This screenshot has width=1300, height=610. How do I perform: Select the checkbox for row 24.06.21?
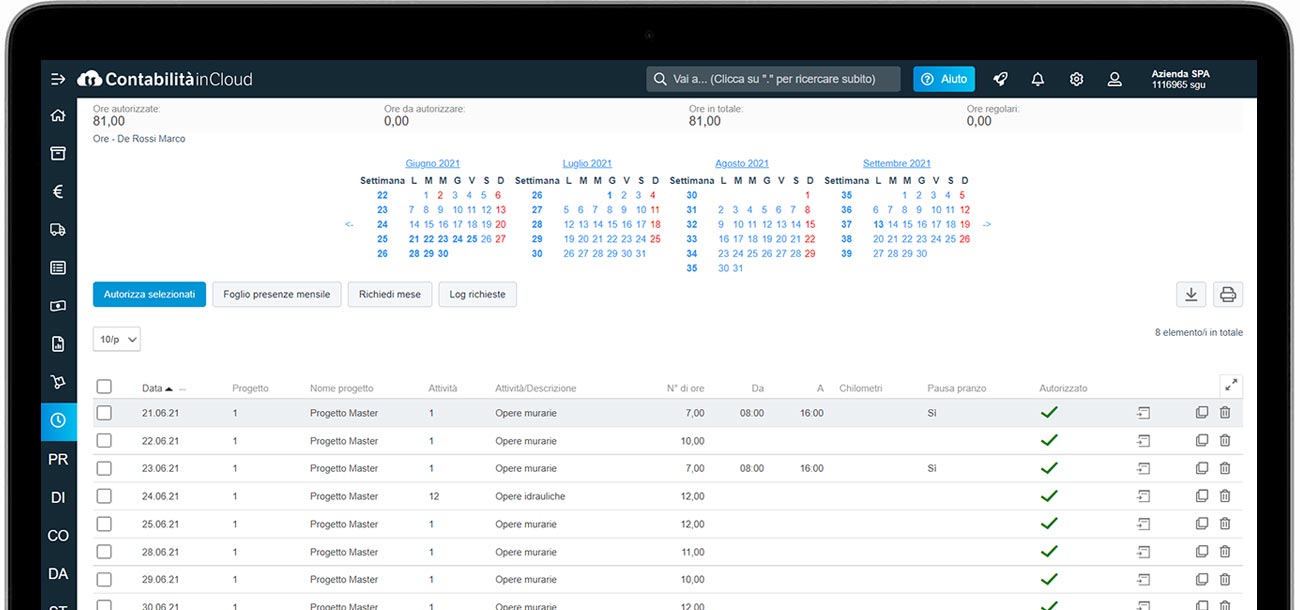point(104,496)
